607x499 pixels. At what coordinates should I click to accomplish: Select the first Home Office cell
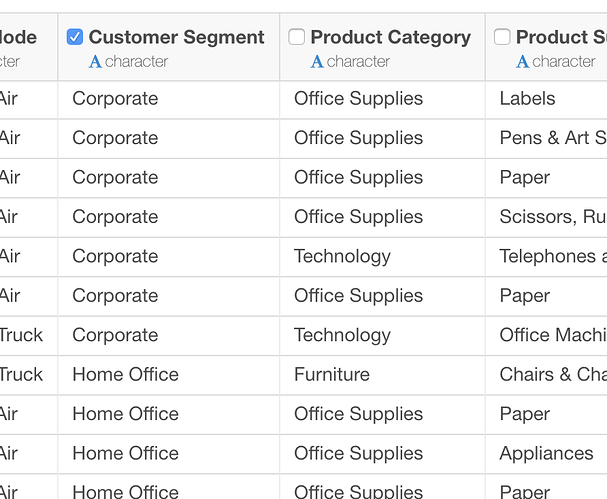[x=169, y=375]
